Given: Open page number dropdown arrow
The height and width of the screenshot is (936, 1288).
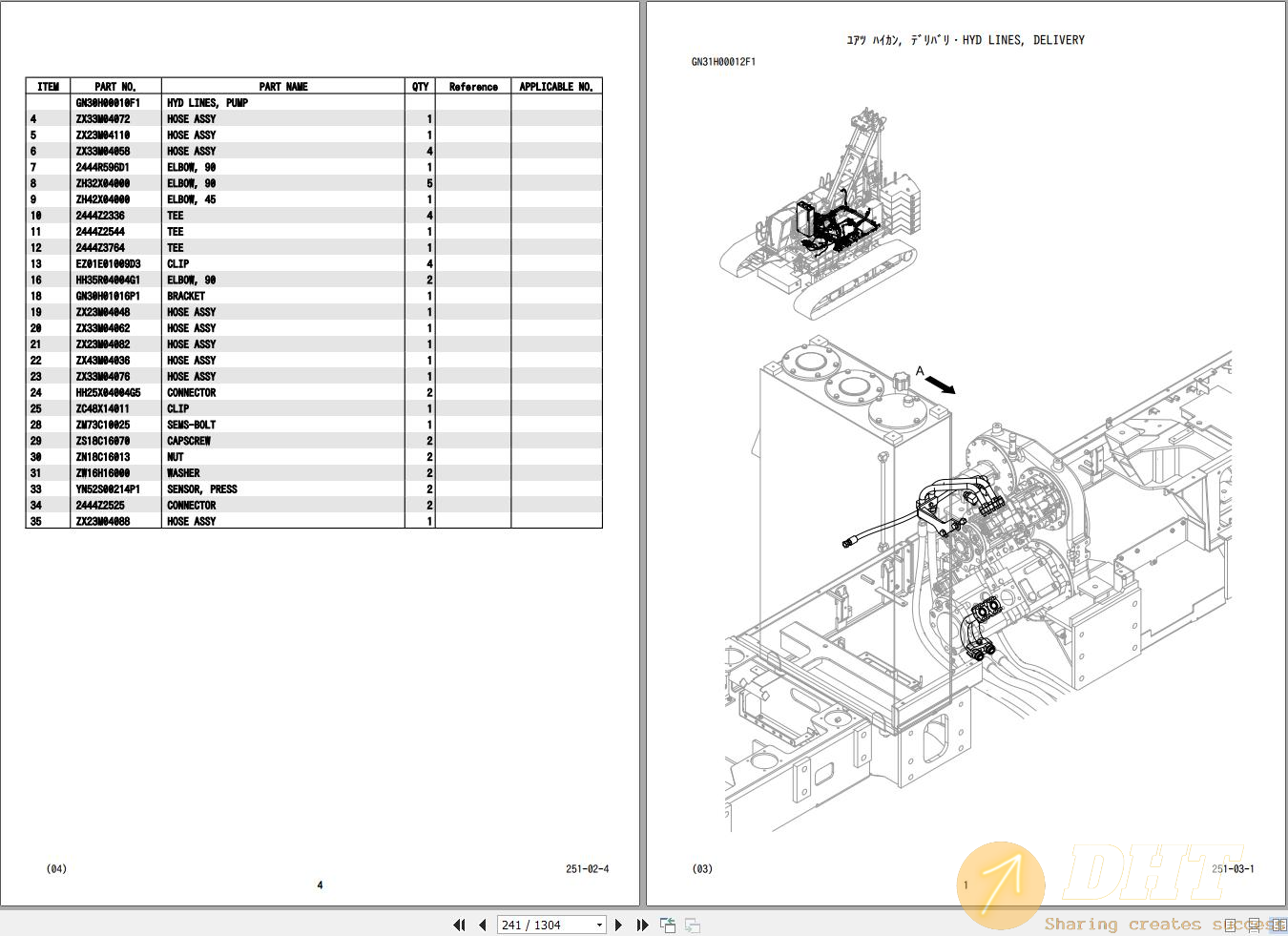Looking at the screenshot, I should (x=599, y=925).
